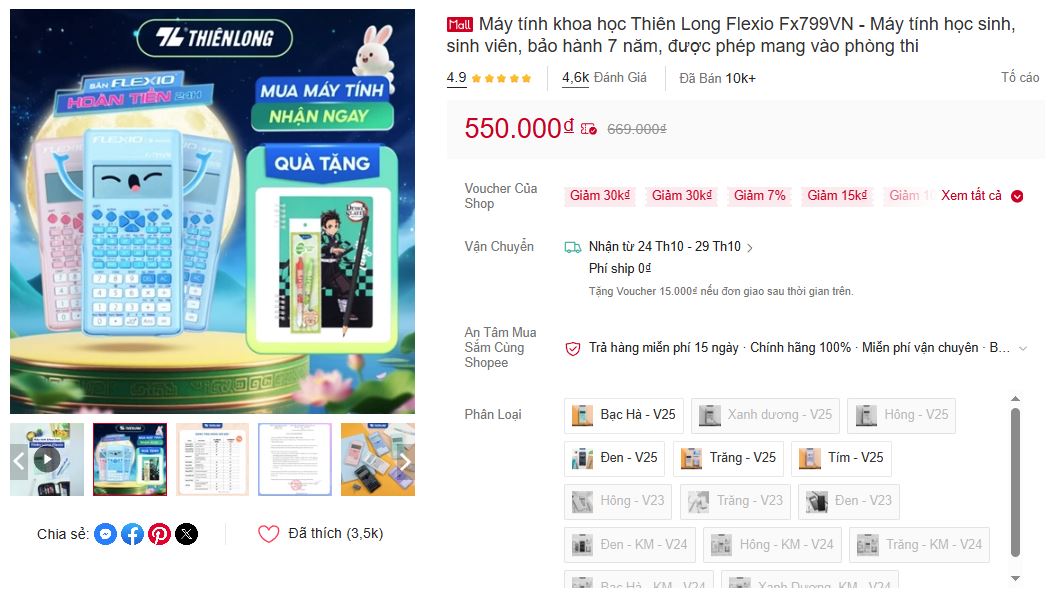The height and width of the screenshot is (616, 1052).
Task: Show previous gallery thumbnails arrow
Action: click(19, 460)
